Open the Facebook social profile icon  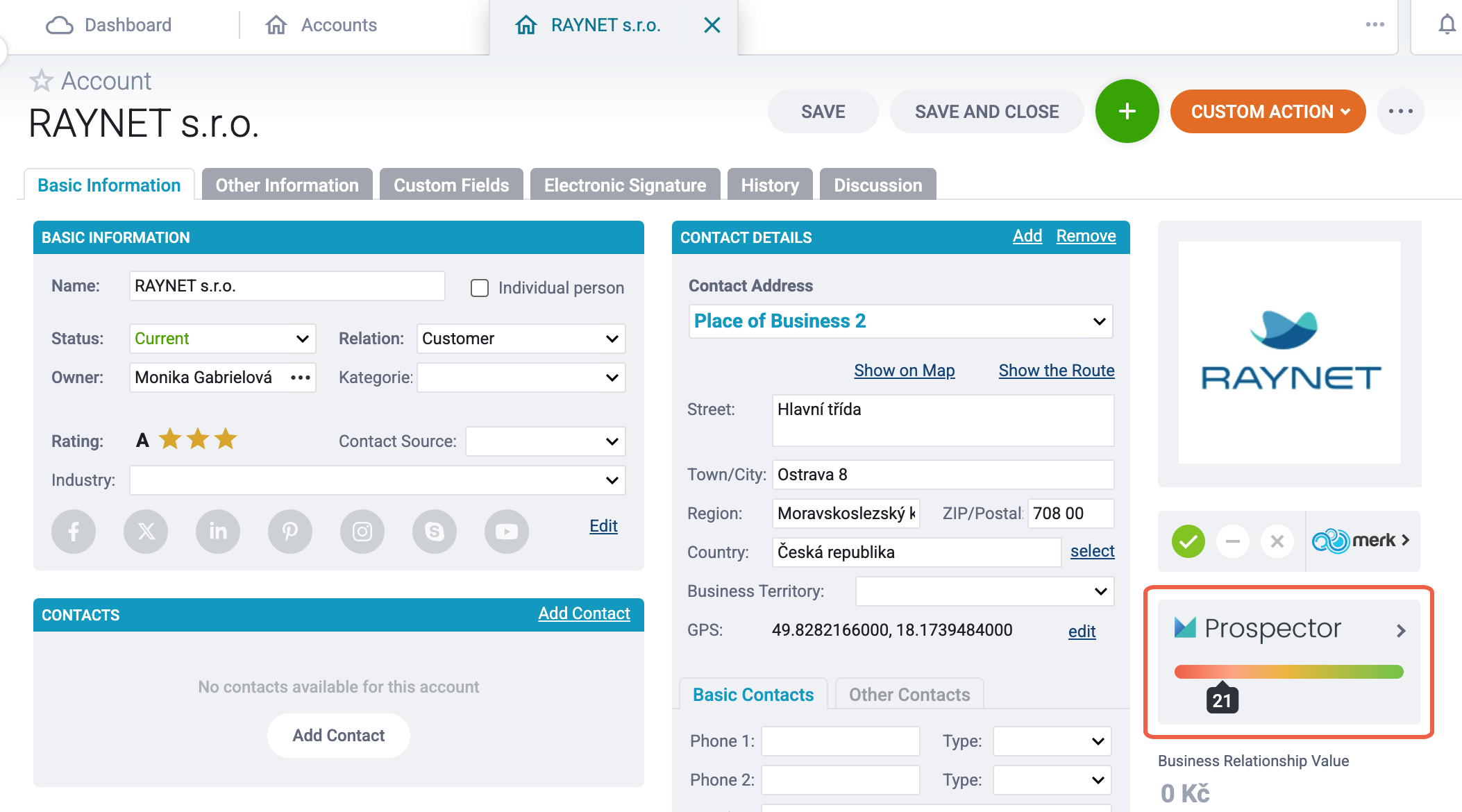pos(74,532)
